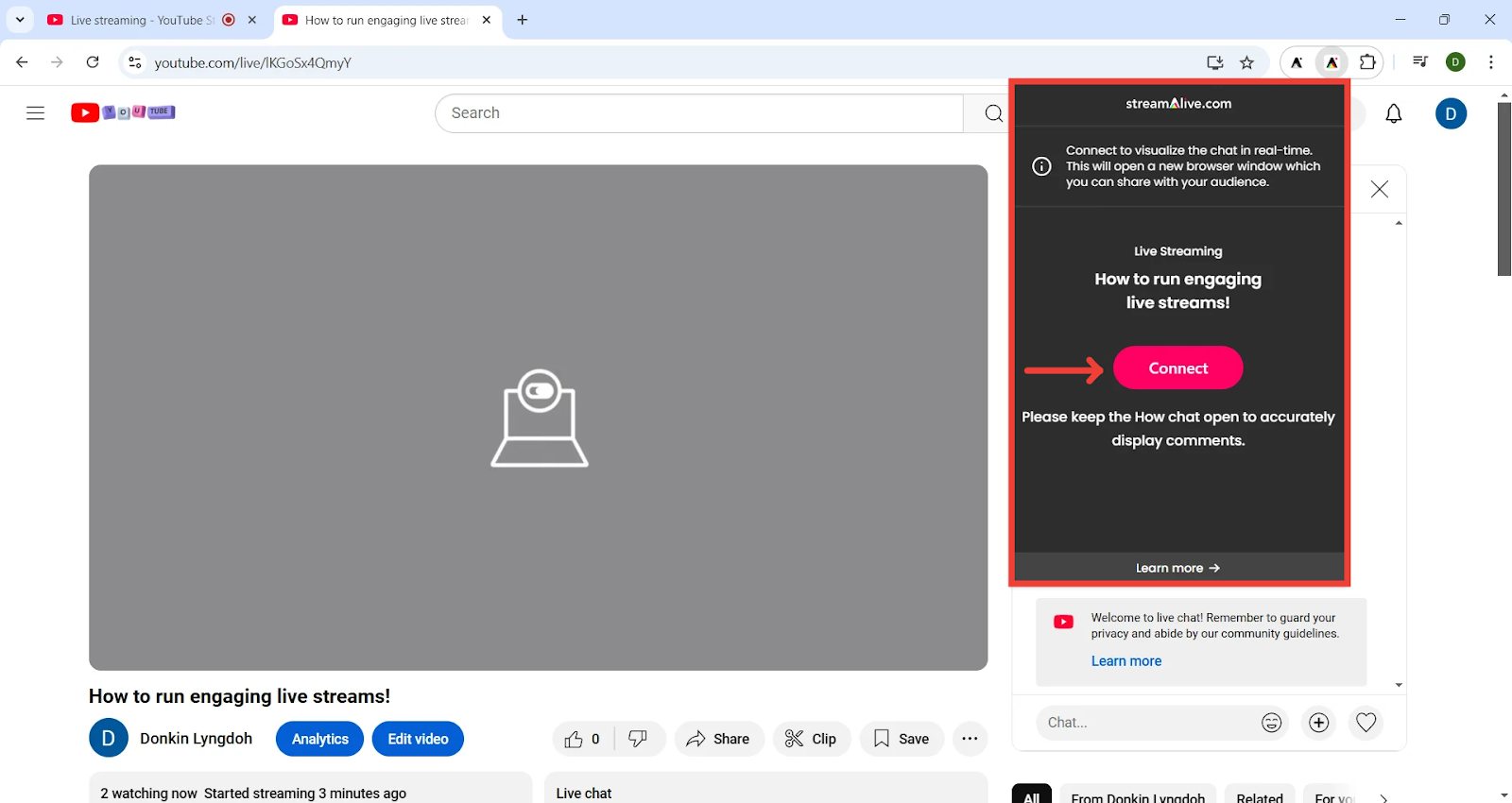Click the info icon in StreamAlive popup
The image size is (1512, 803).
[x=1041, y=166]
